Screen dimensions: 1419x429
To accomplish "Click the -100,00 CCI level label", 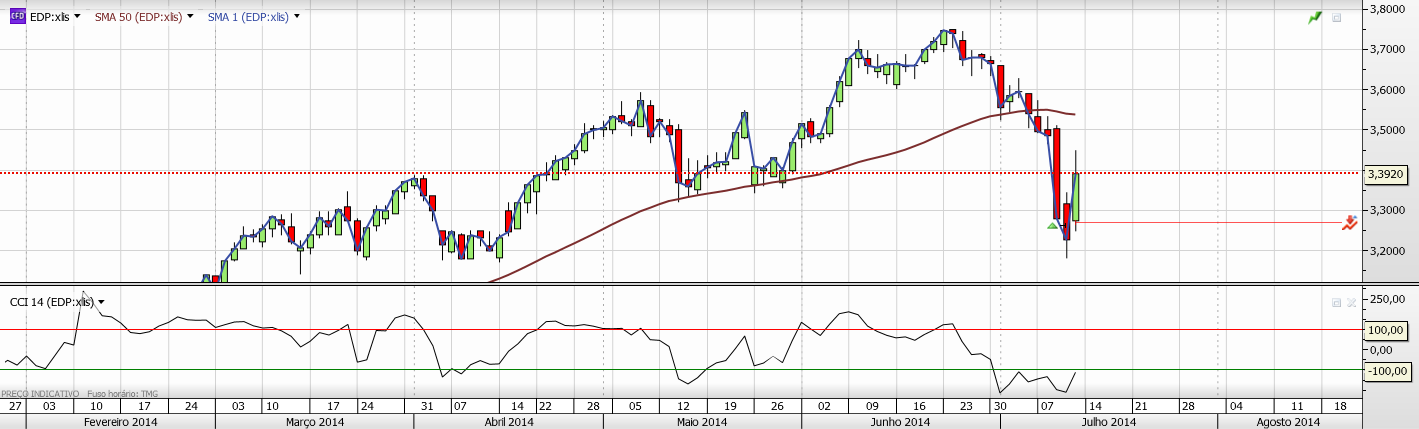I will 1387,370.
